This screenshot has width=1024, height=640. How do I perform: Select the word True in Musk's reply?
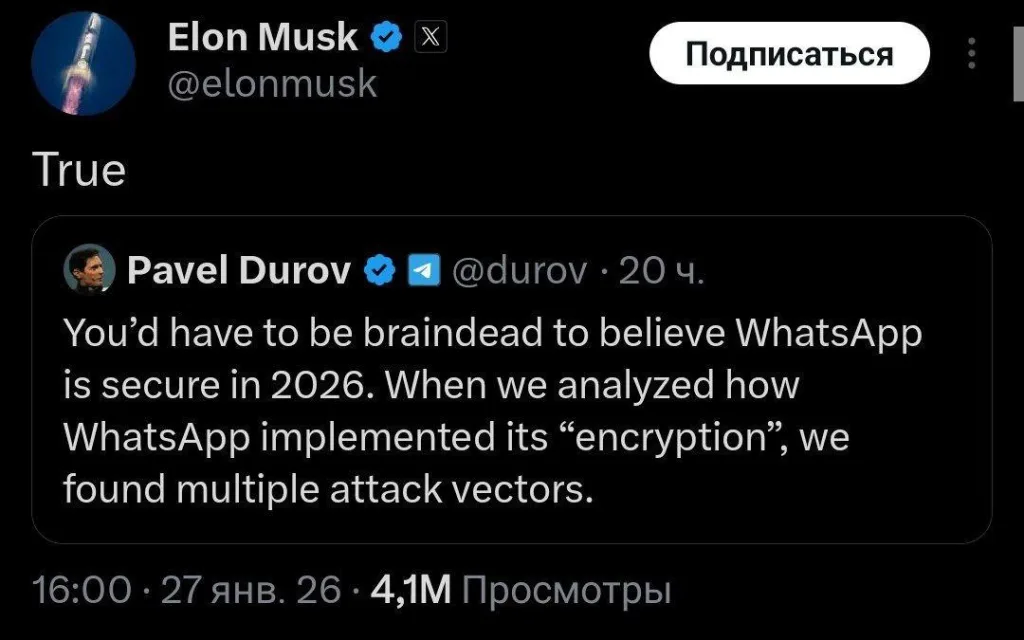(x=80, y=170)
